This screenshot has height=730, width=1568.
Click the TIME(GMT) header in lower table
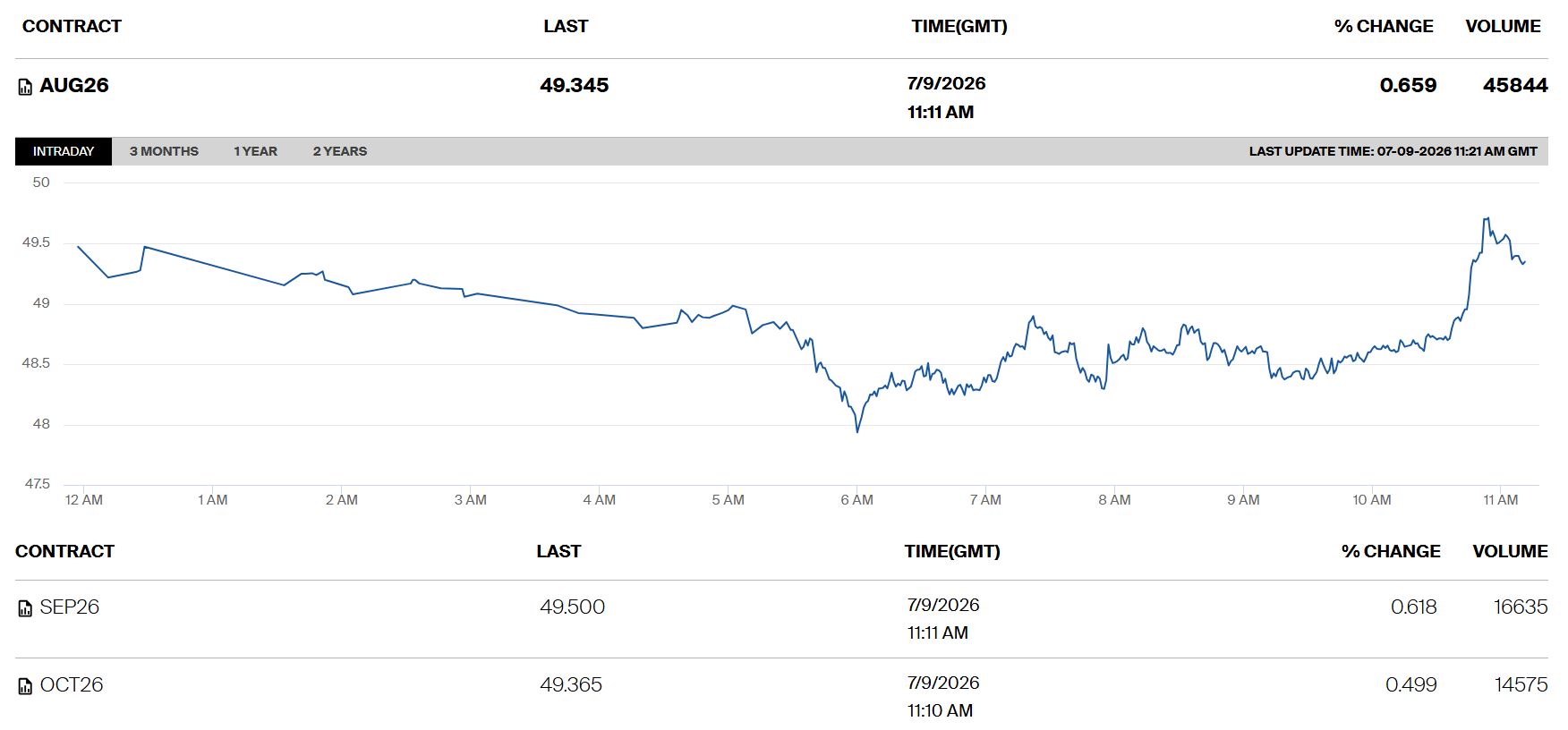click(x=952, y=551)
